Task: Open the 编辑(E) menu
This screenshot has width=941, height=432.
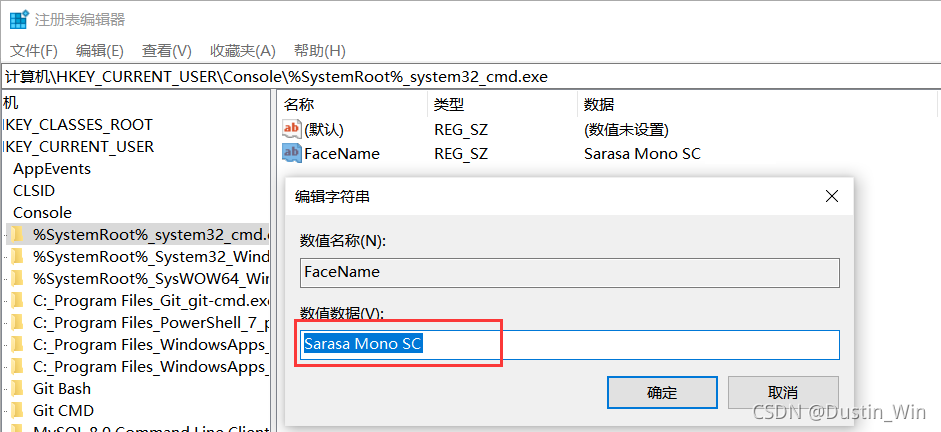Action: coord(100,51)
